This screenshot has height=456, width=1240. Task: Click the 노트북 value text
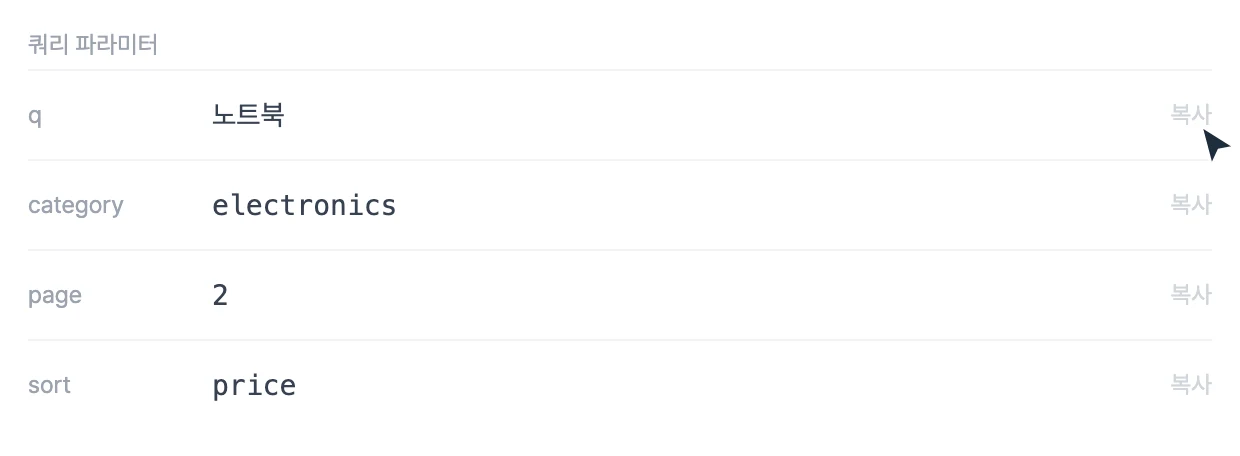(248, 115)
